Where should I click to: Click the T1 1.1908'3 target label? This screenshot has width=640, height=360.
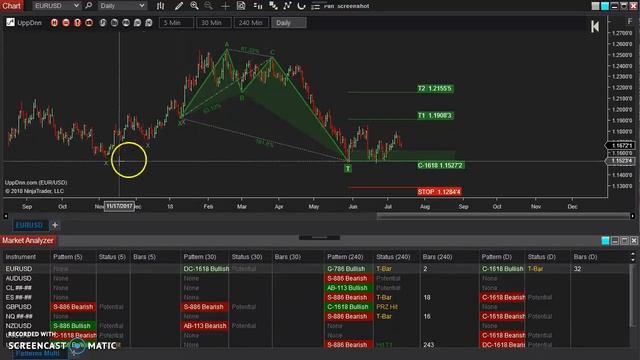[435, 116]
